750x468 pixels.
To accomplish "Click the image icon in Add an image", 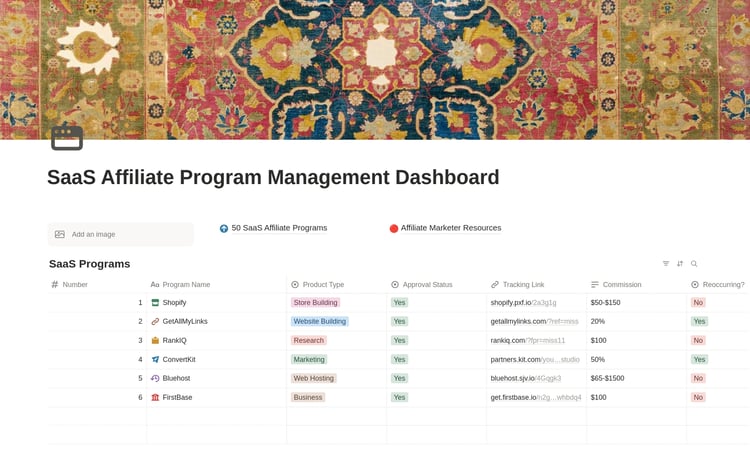I will 60,234.
